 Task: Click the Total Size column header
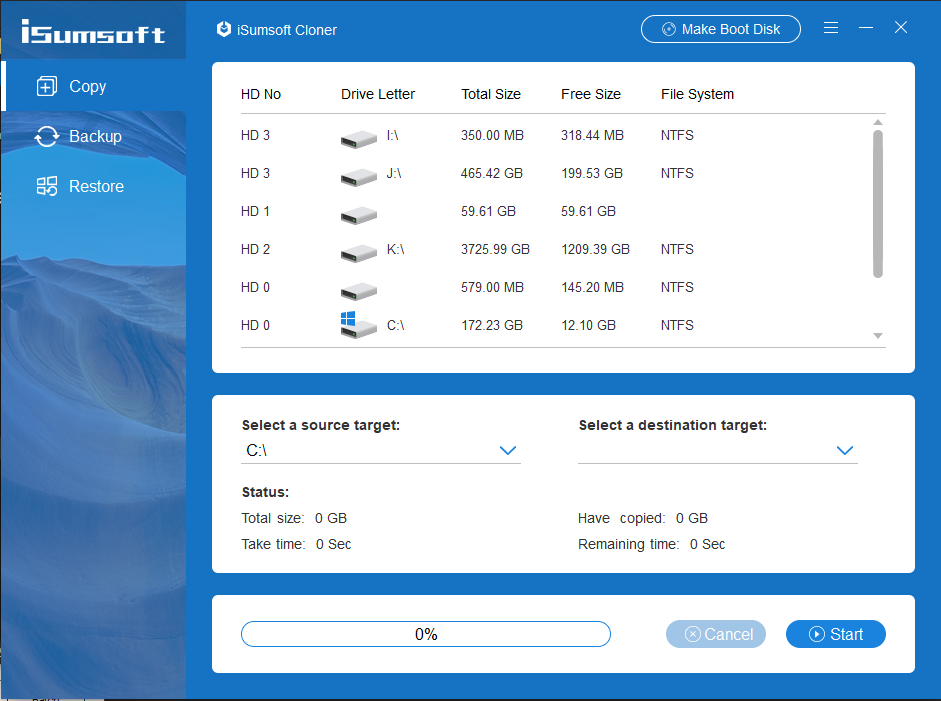click(491, 94)
